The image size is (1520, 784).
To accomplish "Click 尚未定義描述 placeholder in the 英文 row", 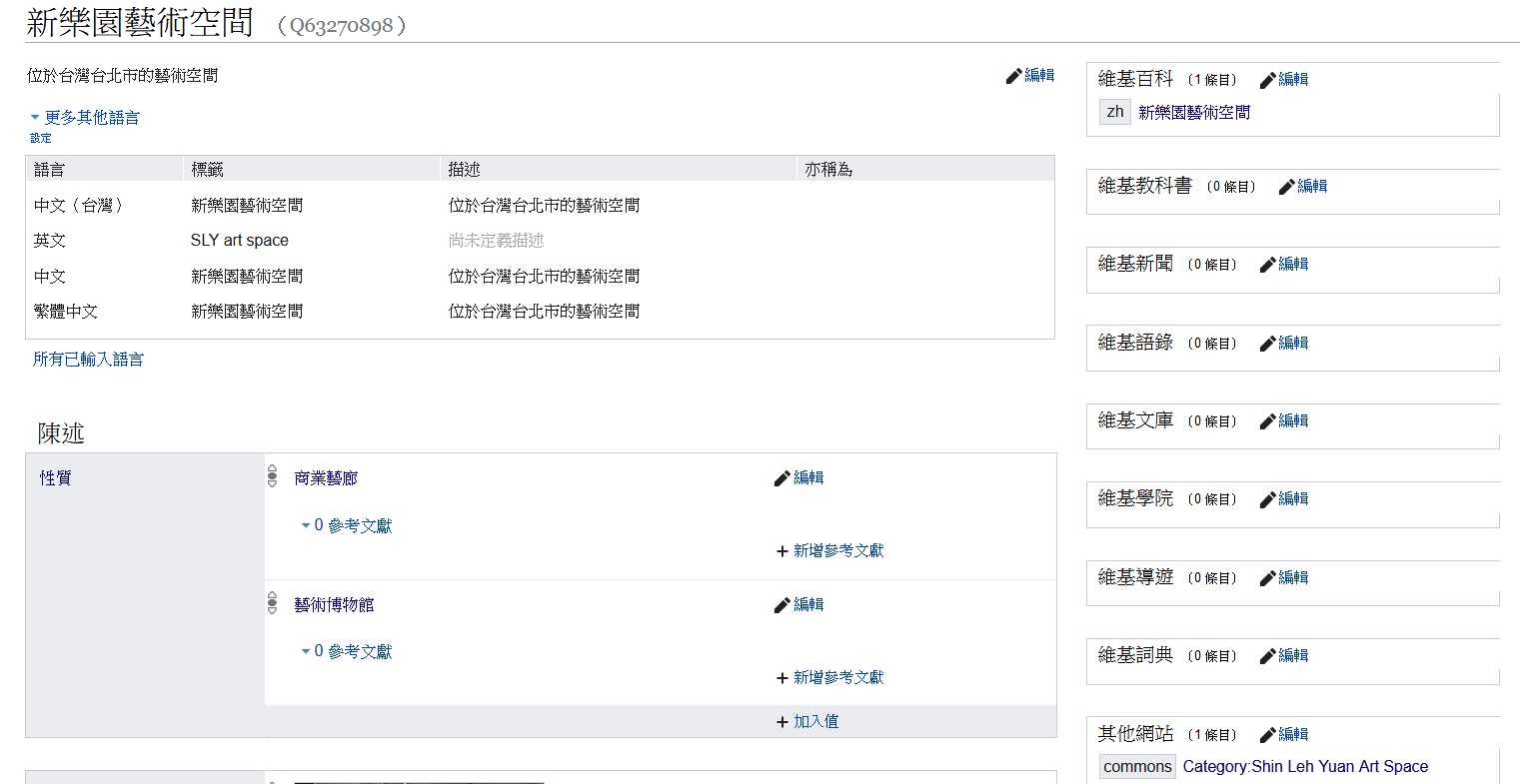I will coord(497,241).
